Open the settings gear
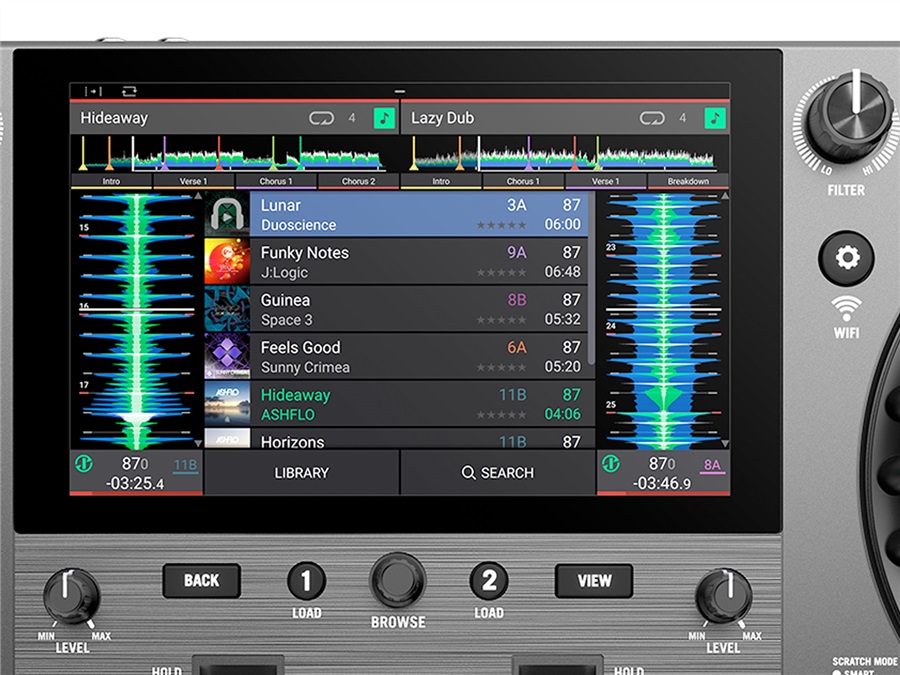The image size is (900, 675). pyautogui.click(x=847, y=257)
